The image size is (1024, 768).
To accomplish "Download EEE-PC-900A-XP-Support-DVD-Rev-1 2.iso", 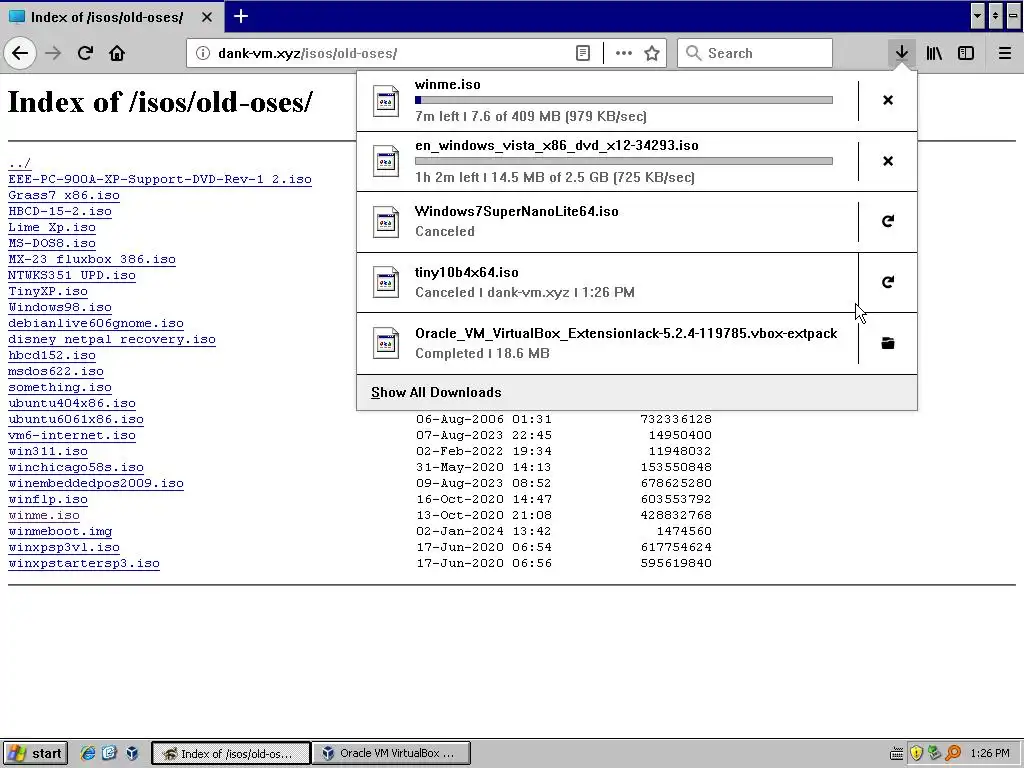I will click(x=159, y=179).
